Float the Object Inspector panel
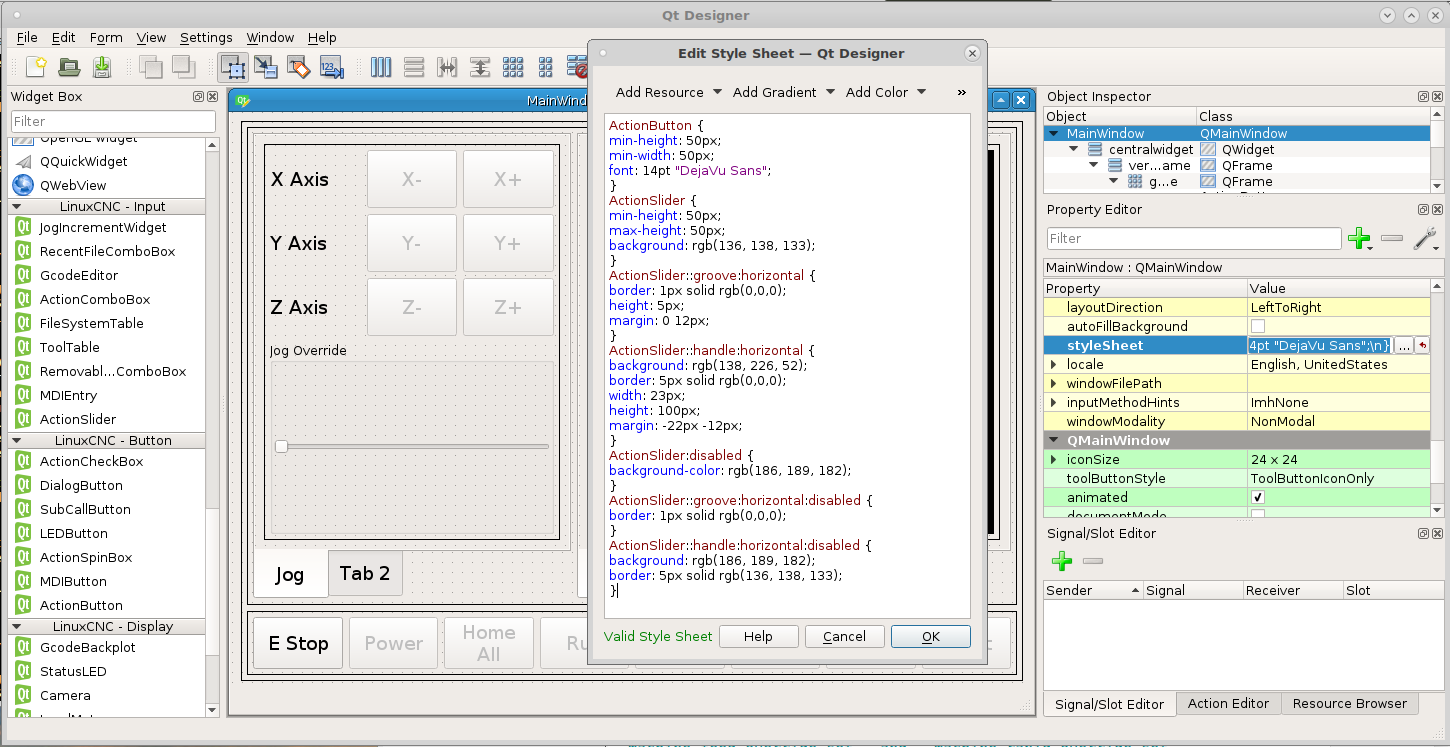Image resolution: width=1450 pixels, height=747 pixels. pos(1423,97)
